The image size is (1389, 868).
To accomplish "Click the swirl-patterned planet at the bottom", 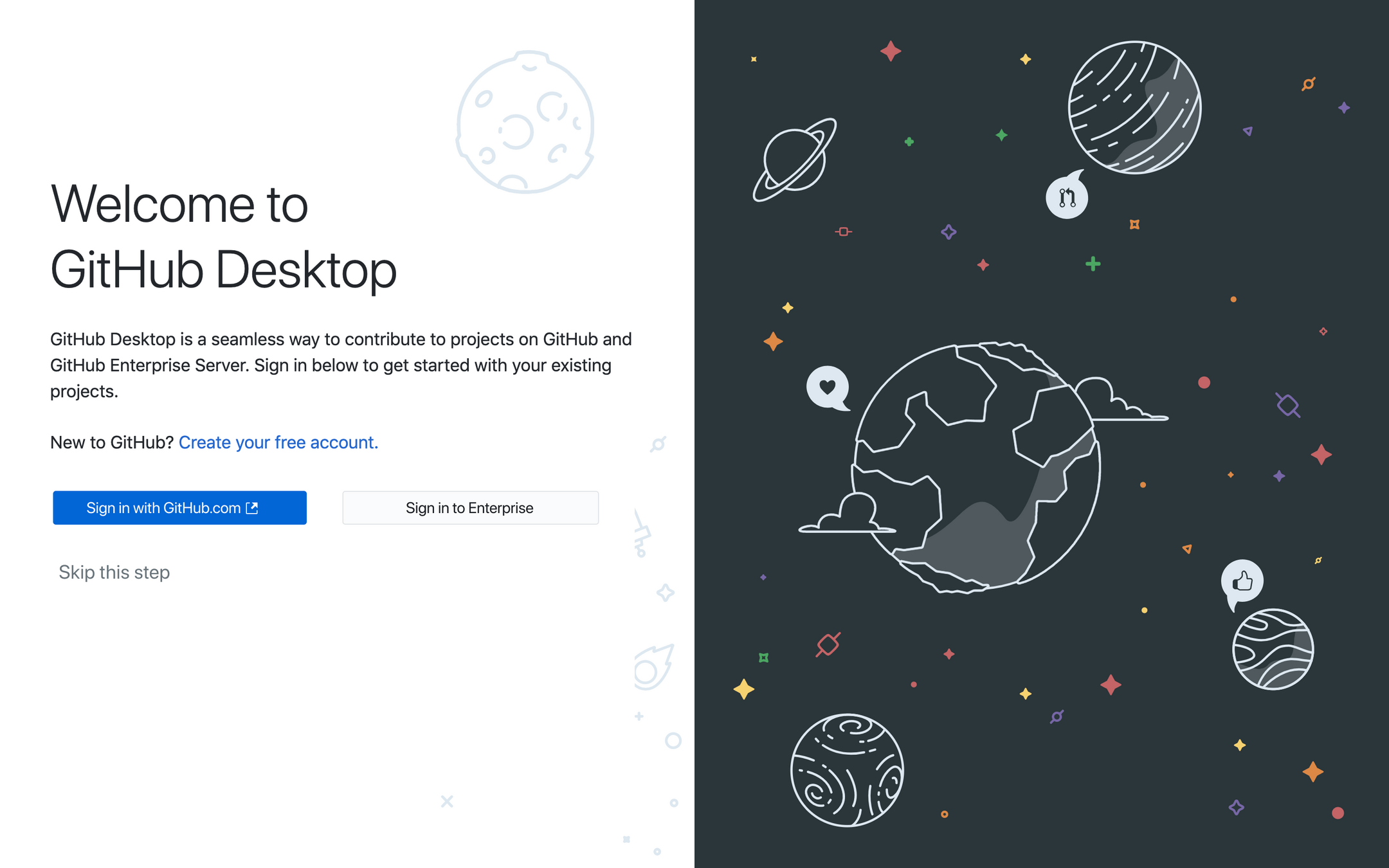I will point(847,770).
